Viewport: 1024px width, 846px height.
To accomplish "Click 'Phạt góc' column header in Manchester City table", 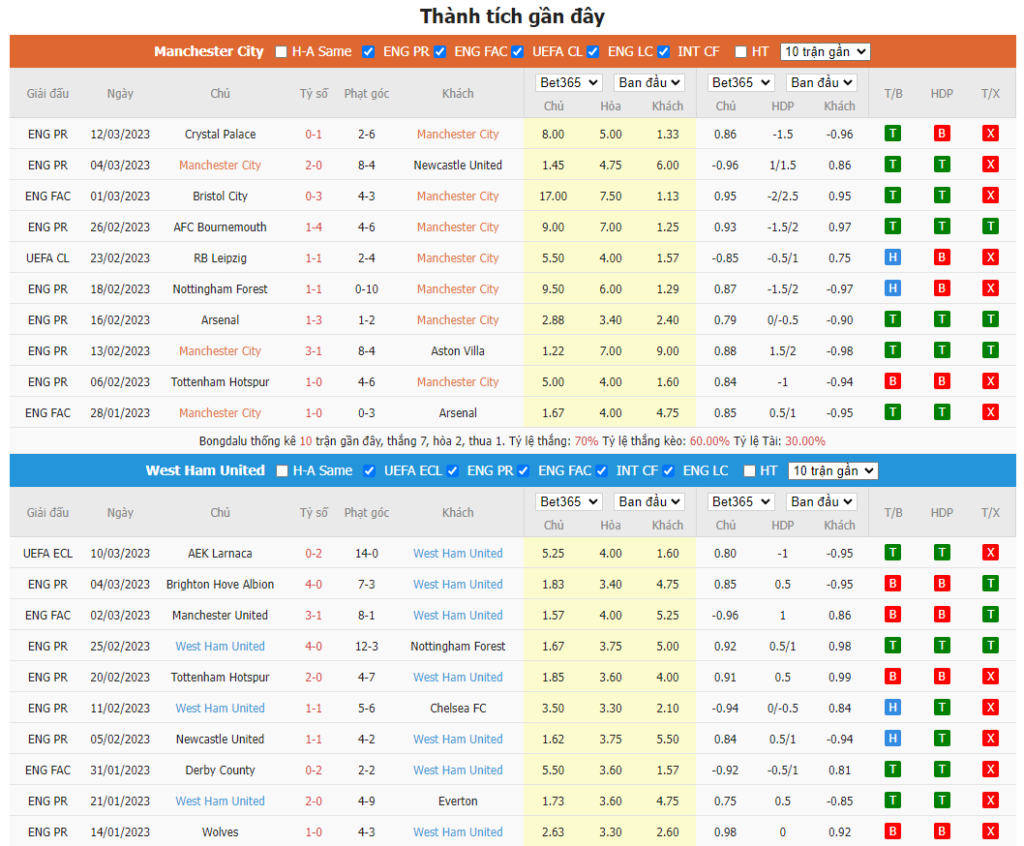I will (366, 93).
